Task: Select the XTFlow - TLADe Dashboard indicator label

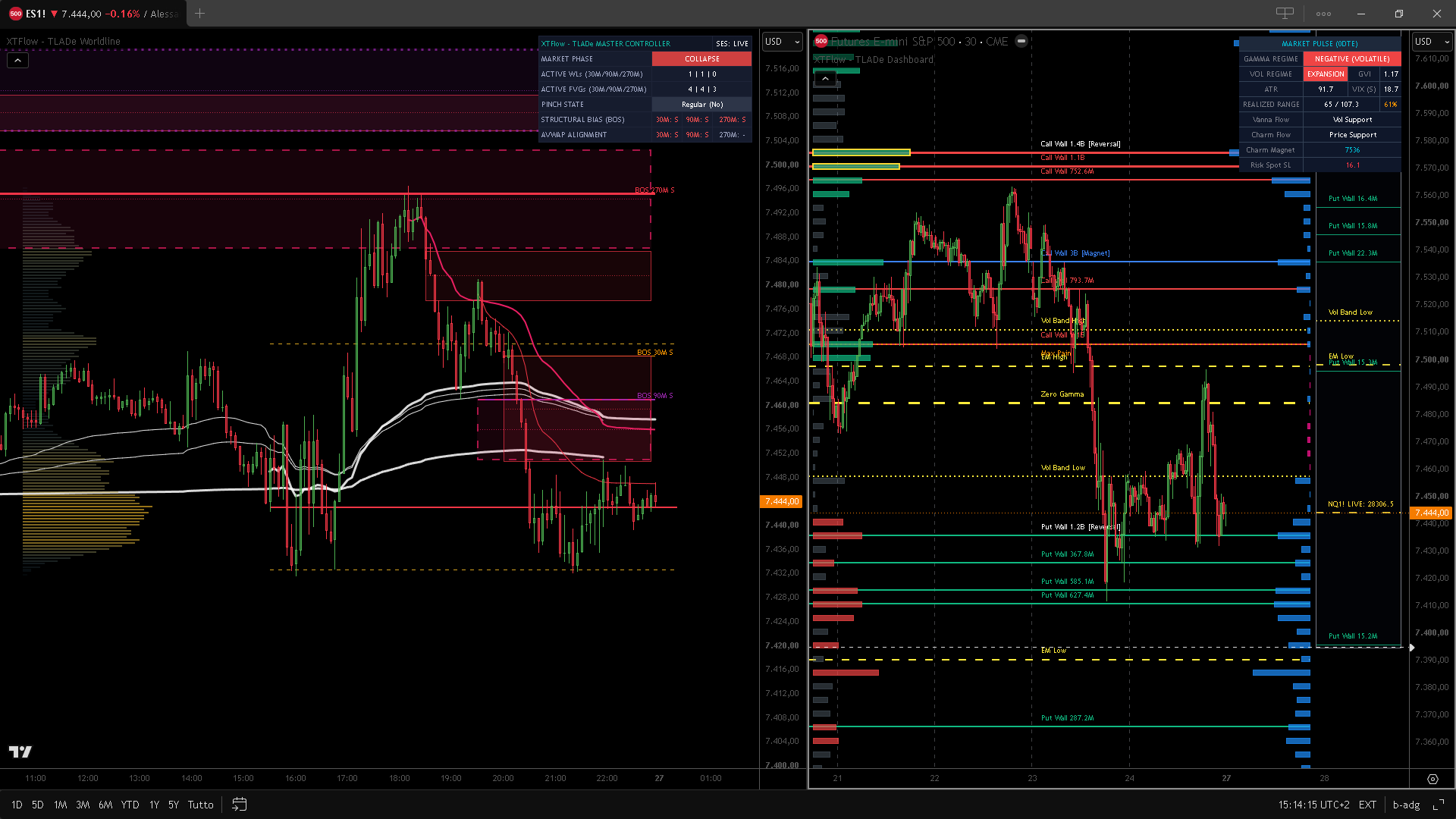Action: [x=873, y=60]
